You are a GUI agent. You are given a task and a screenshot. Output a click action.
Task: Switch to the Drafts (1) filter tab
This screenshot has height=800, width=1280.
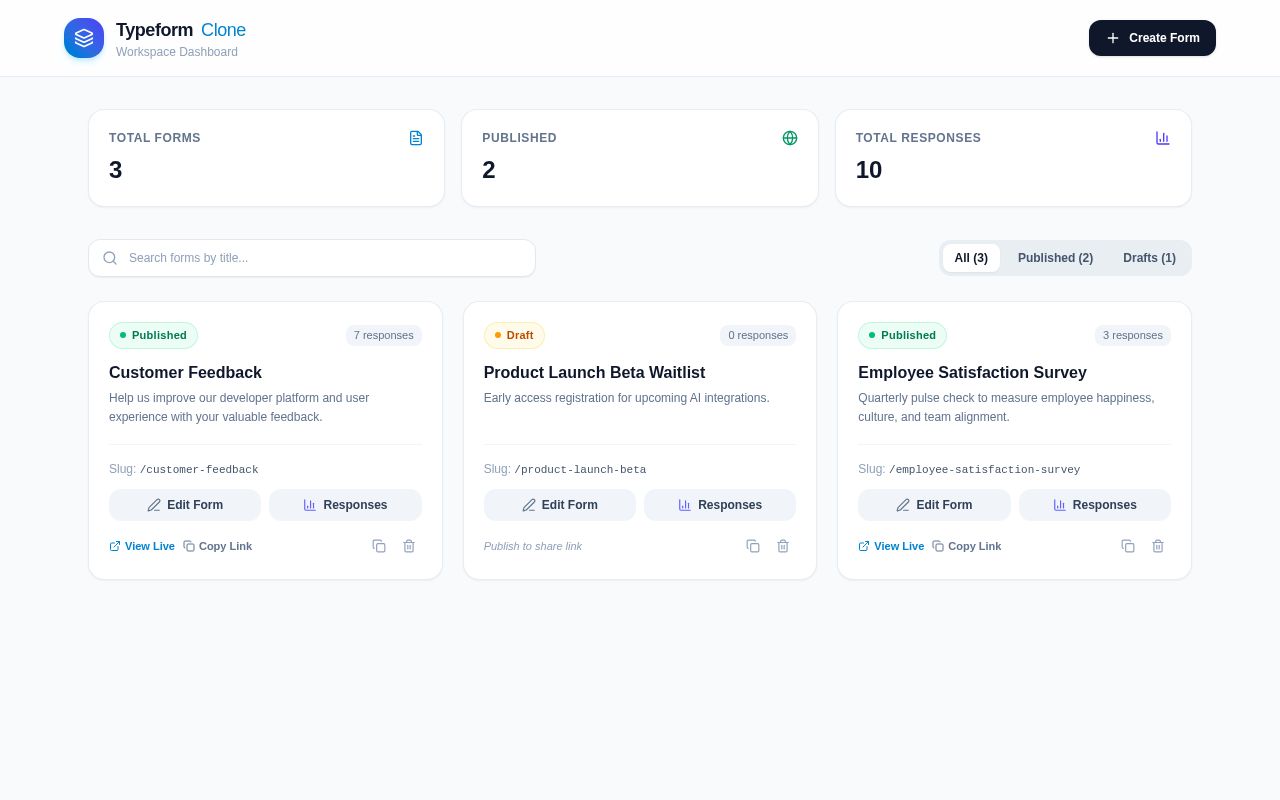pos(1149,258)
